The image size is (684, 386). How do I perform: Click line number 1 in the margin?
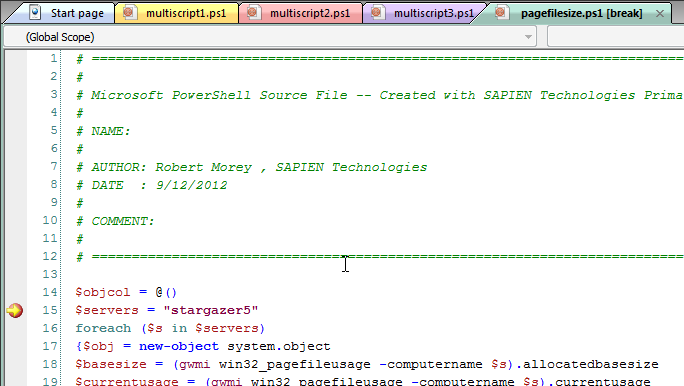point(54,58)
